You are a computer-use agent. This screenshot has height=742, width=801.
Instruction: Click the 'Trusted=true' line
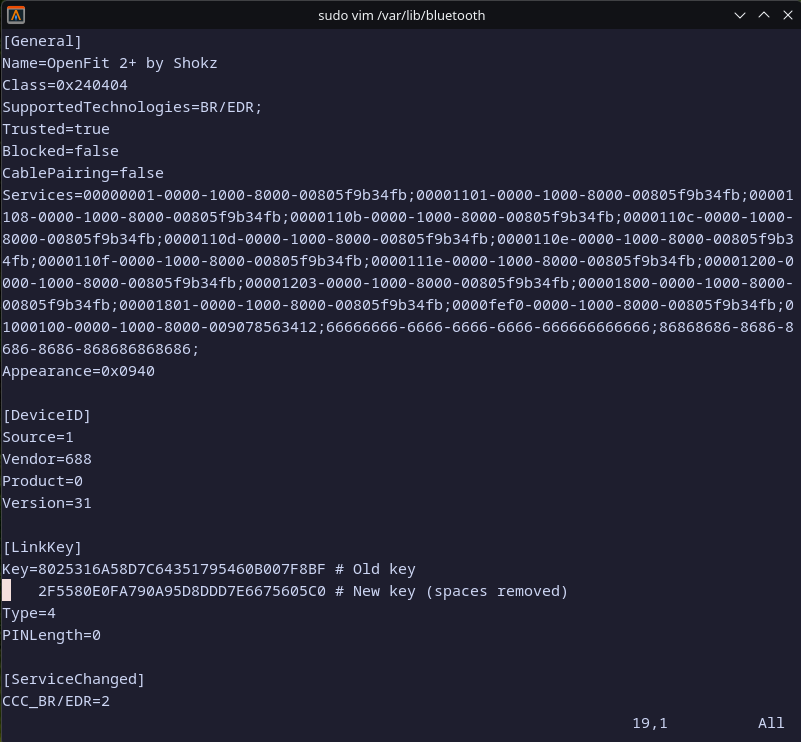(56, 129)
